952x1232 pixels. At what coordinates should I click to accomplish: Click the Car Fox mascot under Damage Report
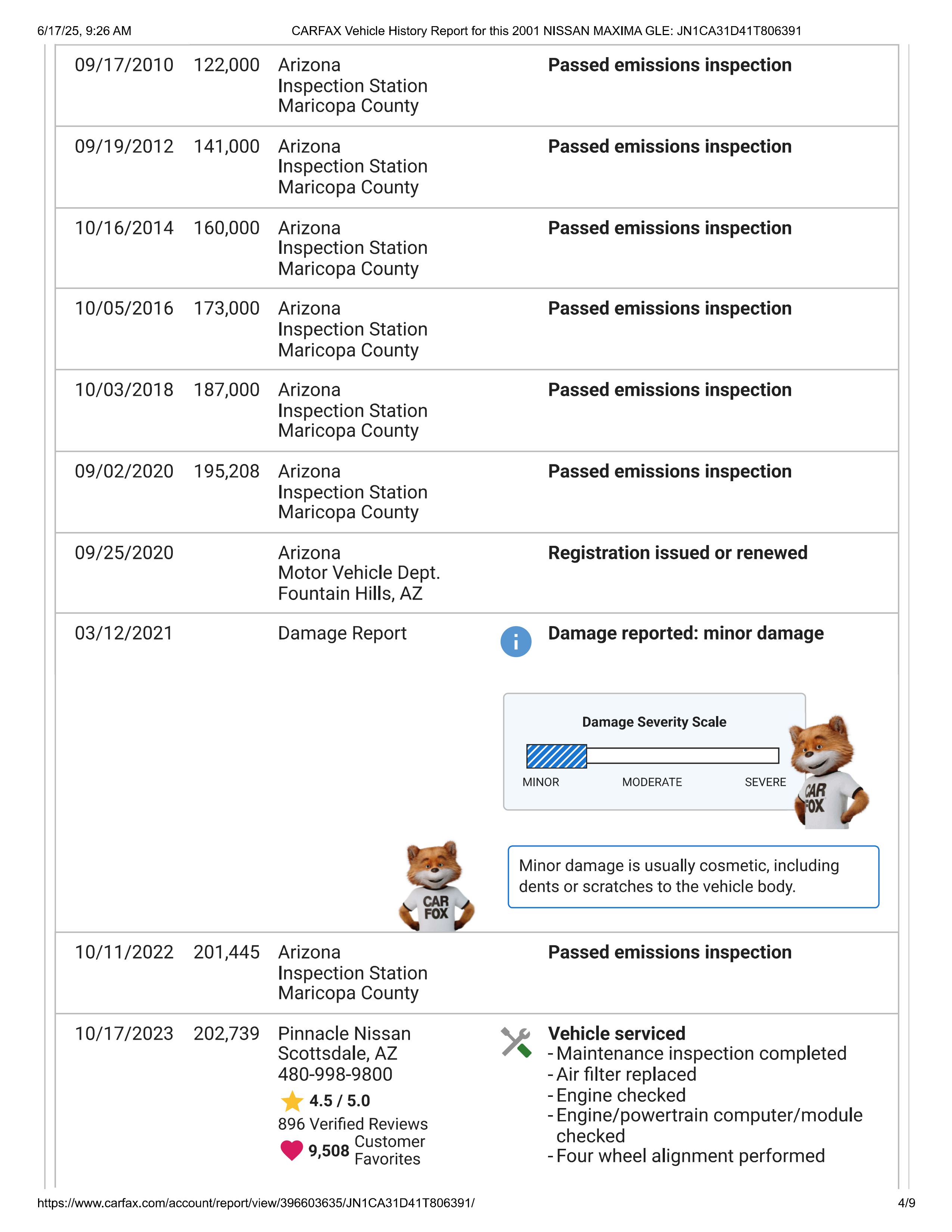(x=436, y=886)
